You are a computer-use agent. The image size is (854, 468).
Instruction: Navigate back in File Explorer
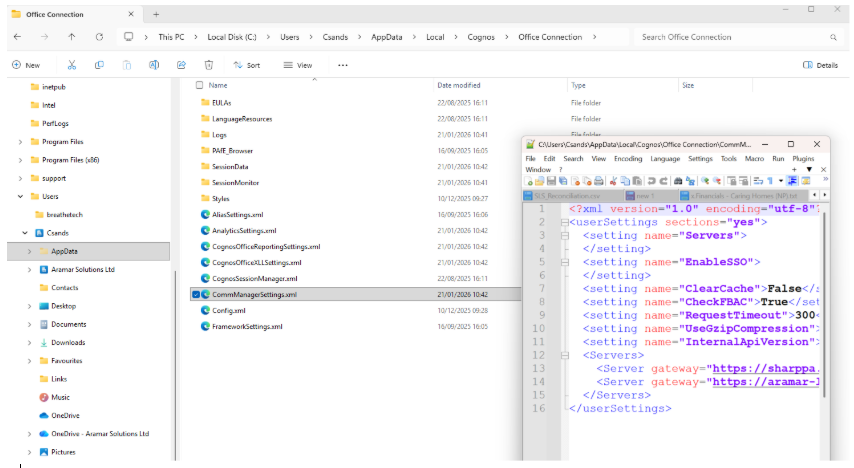(17, 37)
